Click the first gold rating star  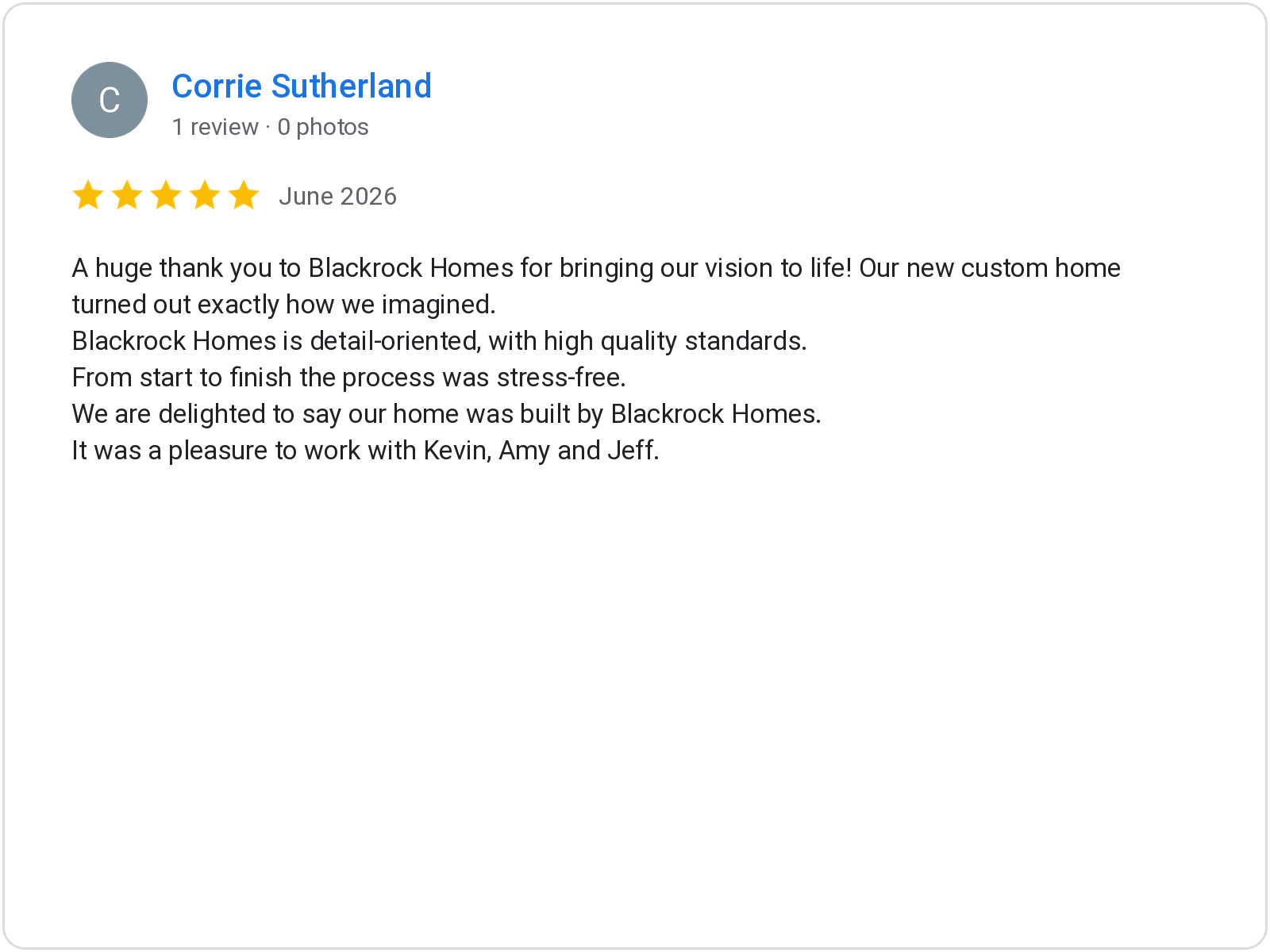(x=88, y=195)
